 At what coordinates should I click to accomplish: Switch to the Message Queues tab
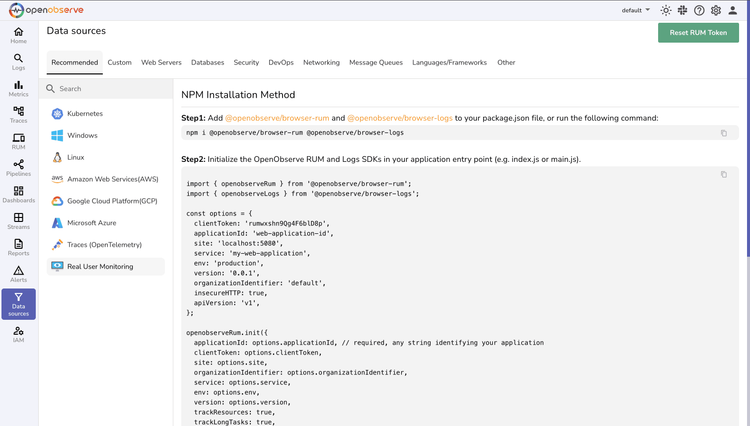coord(376,63)
